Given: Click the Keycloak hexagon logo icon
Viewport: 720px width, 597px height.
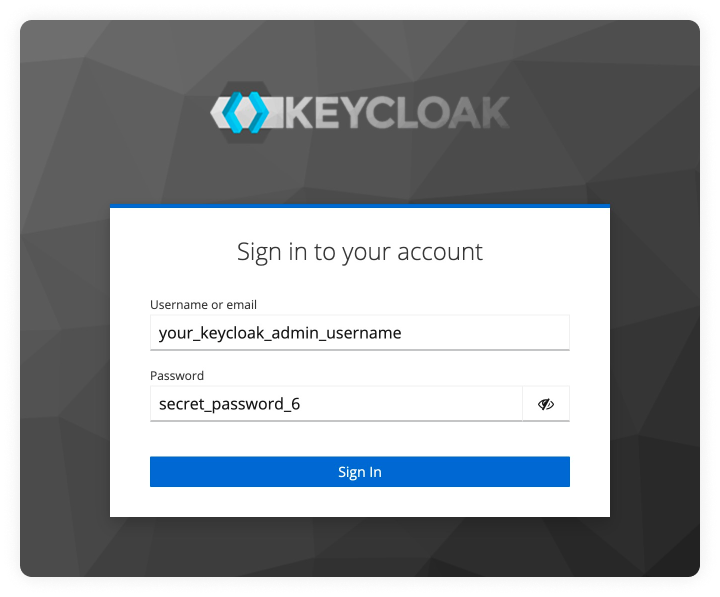Looking at the screenshot, I should [246, 112].
